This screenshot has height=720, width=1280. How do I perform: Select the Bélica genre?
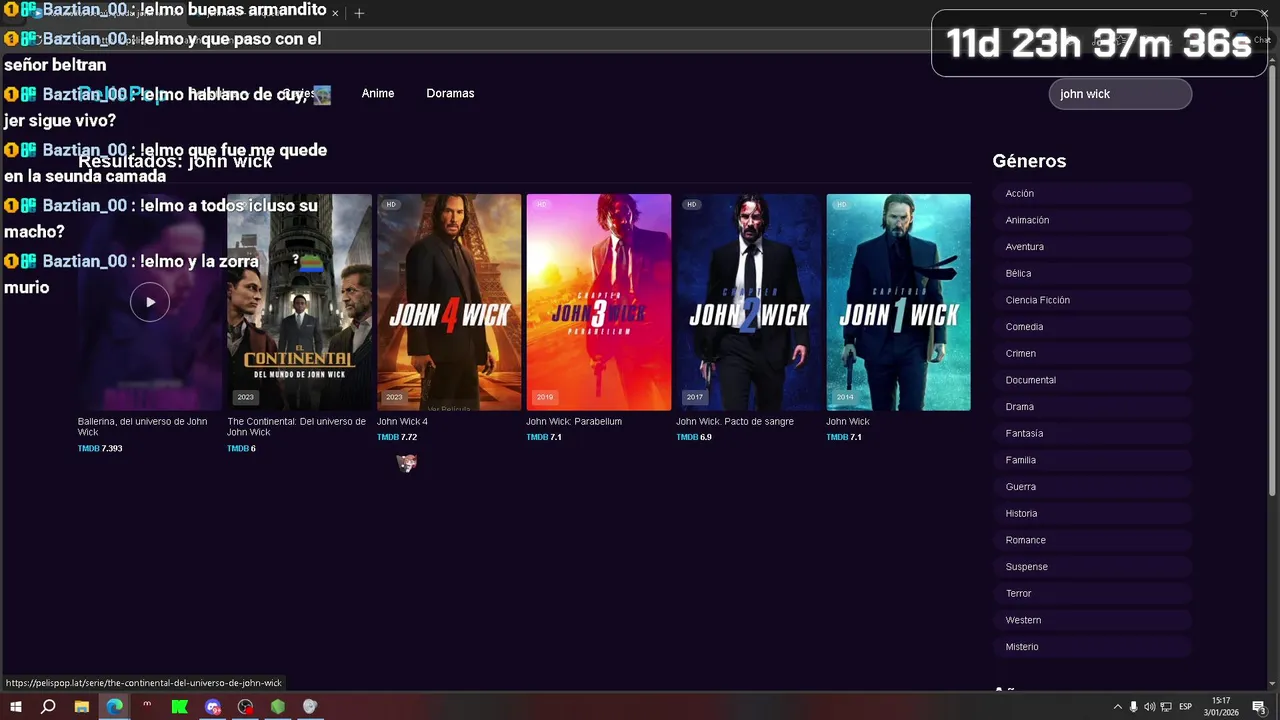[x=1092, y=274]
